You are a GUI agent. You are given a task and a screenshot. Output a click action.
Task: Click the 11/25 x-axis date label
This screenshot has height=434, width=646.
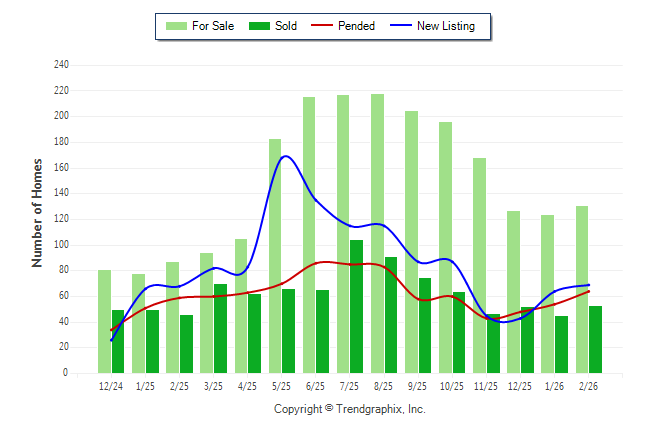pos(486,386)
